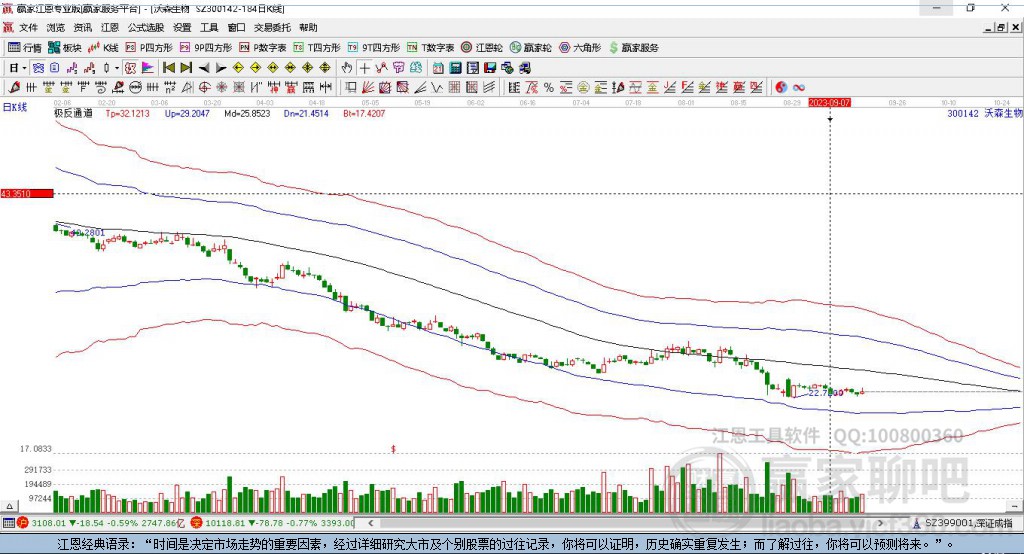Screen dimensions: 1024x554
Task: Open the 行情 market quotes view
Action: click(x=25, y=48)
